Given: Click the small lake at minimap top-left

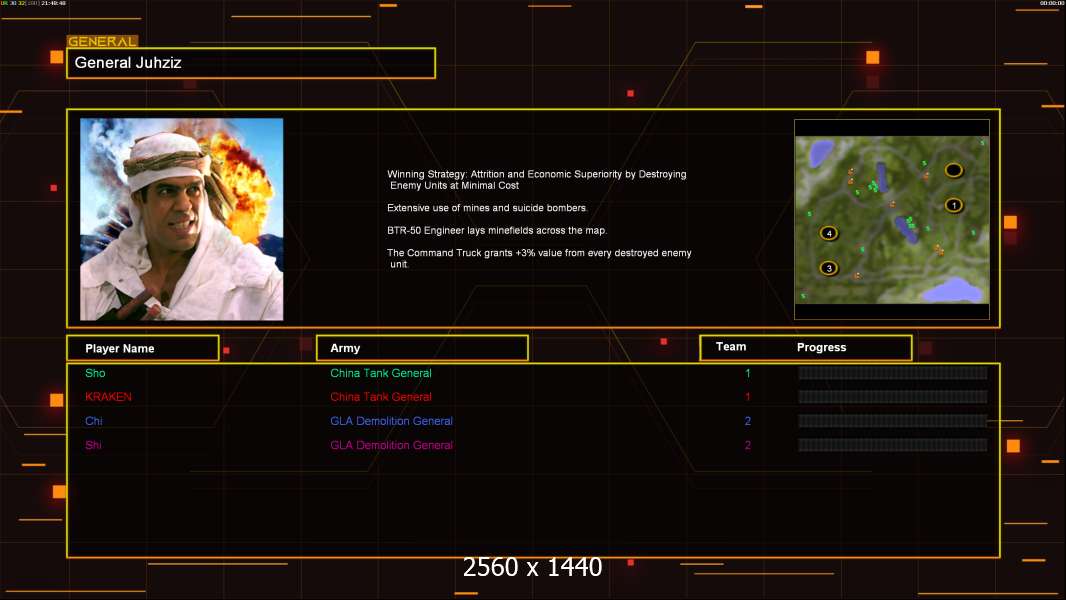Looking at the screenshot, I should (821, 153).
